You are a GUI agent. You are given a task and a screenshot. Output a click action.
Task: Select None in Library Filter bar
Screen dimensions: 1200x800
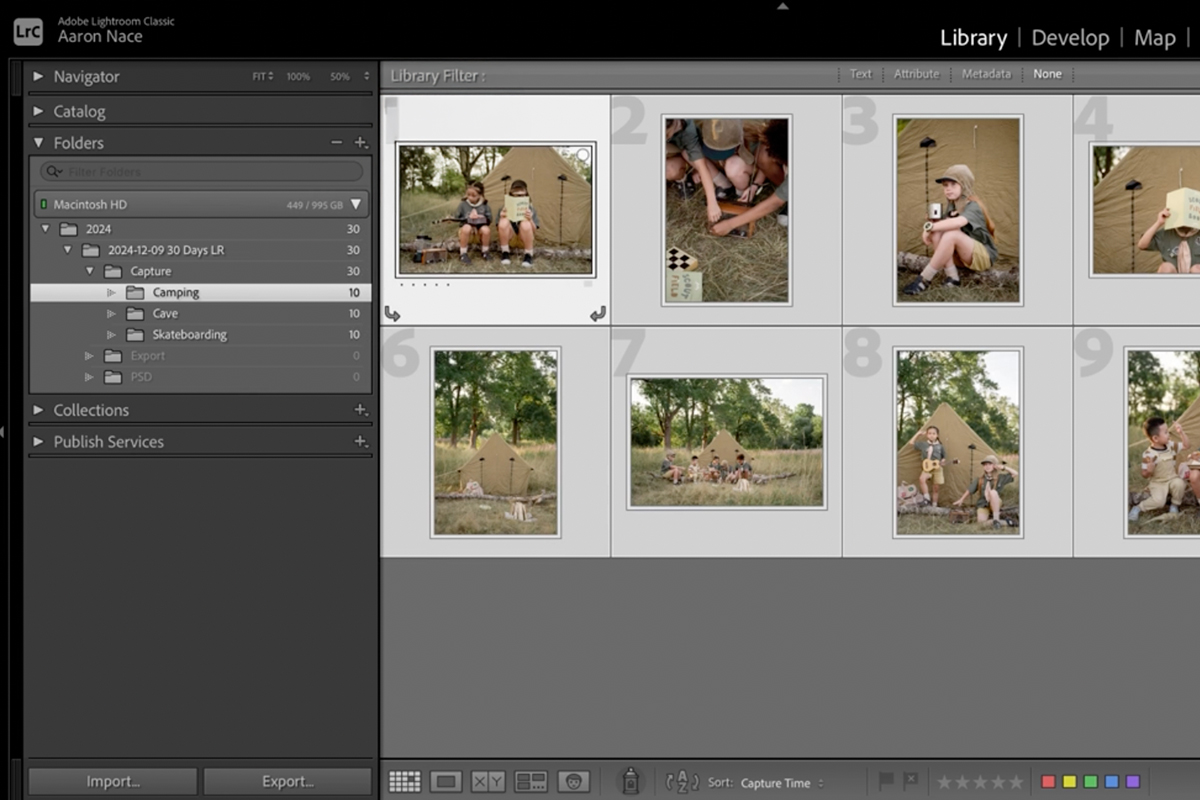1047,74
